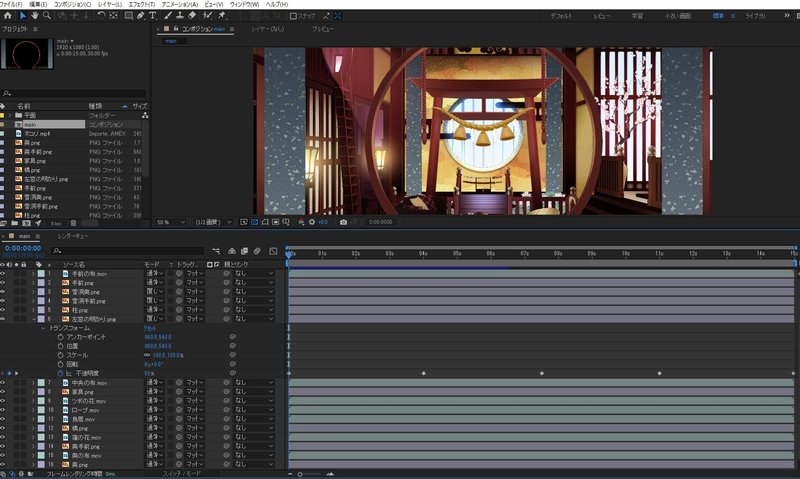The width and height of the screenshot is (800, 479).
Task: Open the コンポジション(C) menu
Action: [73, 4]
